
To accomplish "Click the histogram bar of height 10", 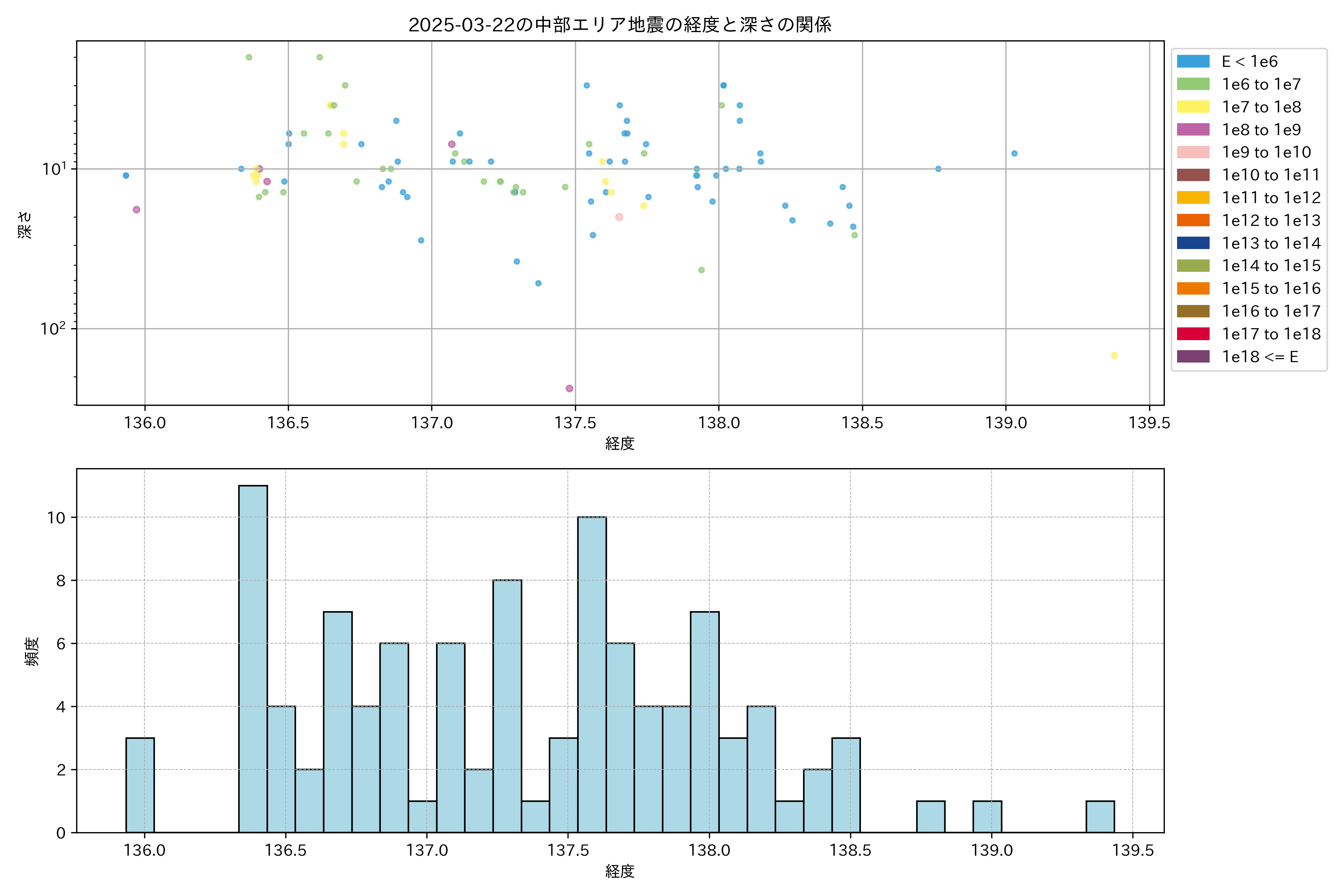I will pos(591,674).
